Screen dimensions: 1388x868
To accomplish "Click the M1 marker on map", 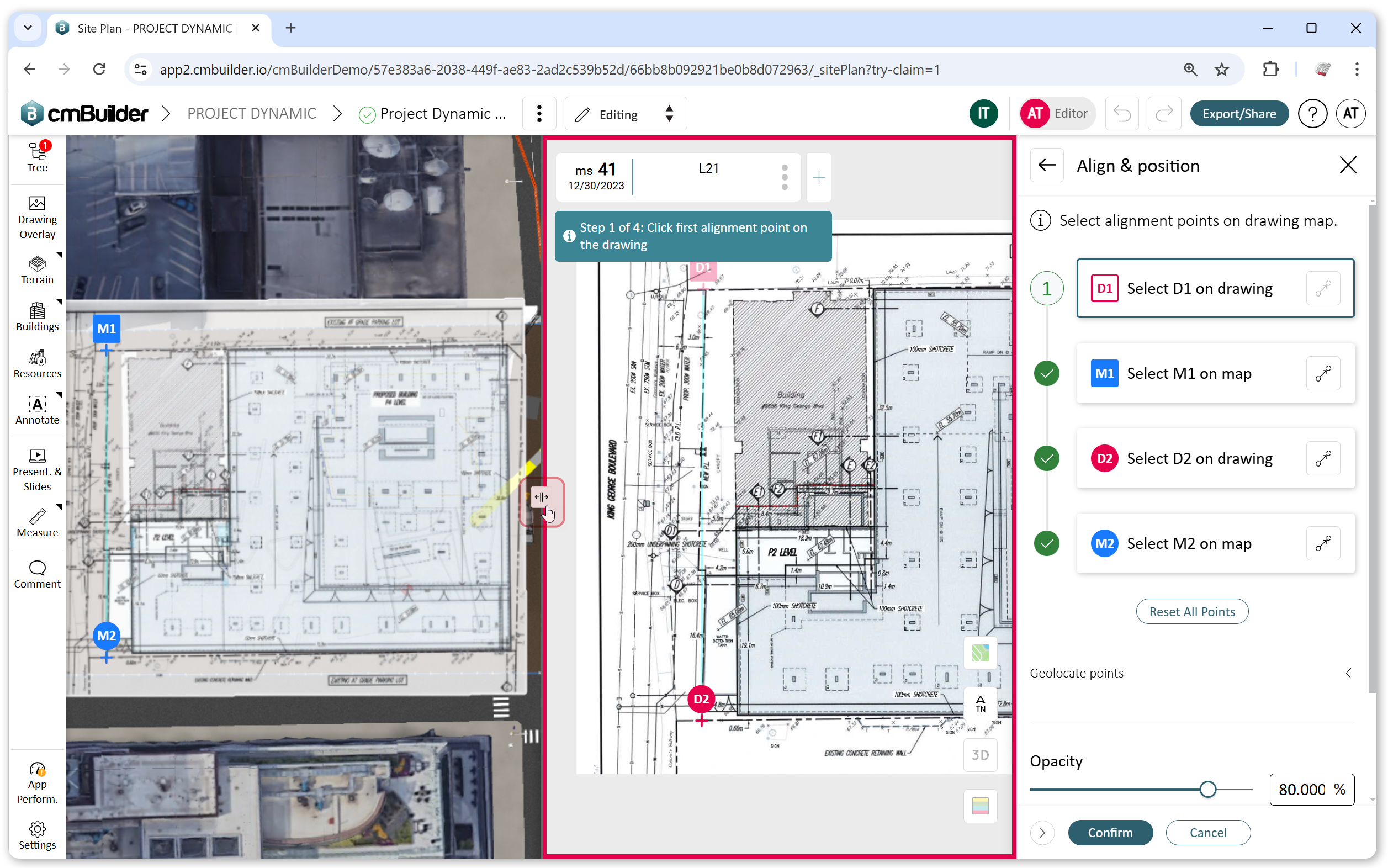I will click(x=107, y=329).
